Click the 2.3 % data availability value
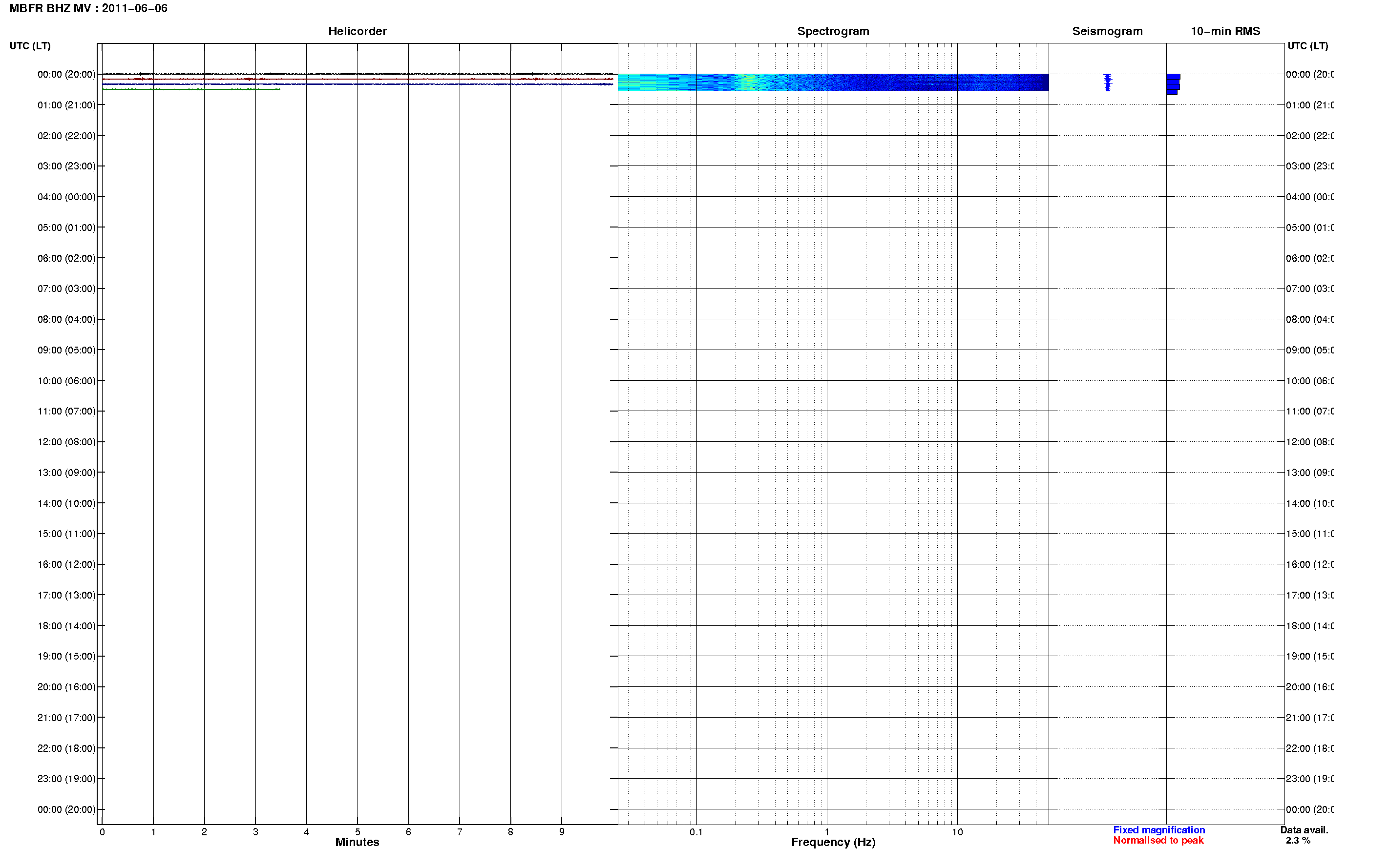This screenshot has height=868, width=1389. click(x=1298, y=841)
